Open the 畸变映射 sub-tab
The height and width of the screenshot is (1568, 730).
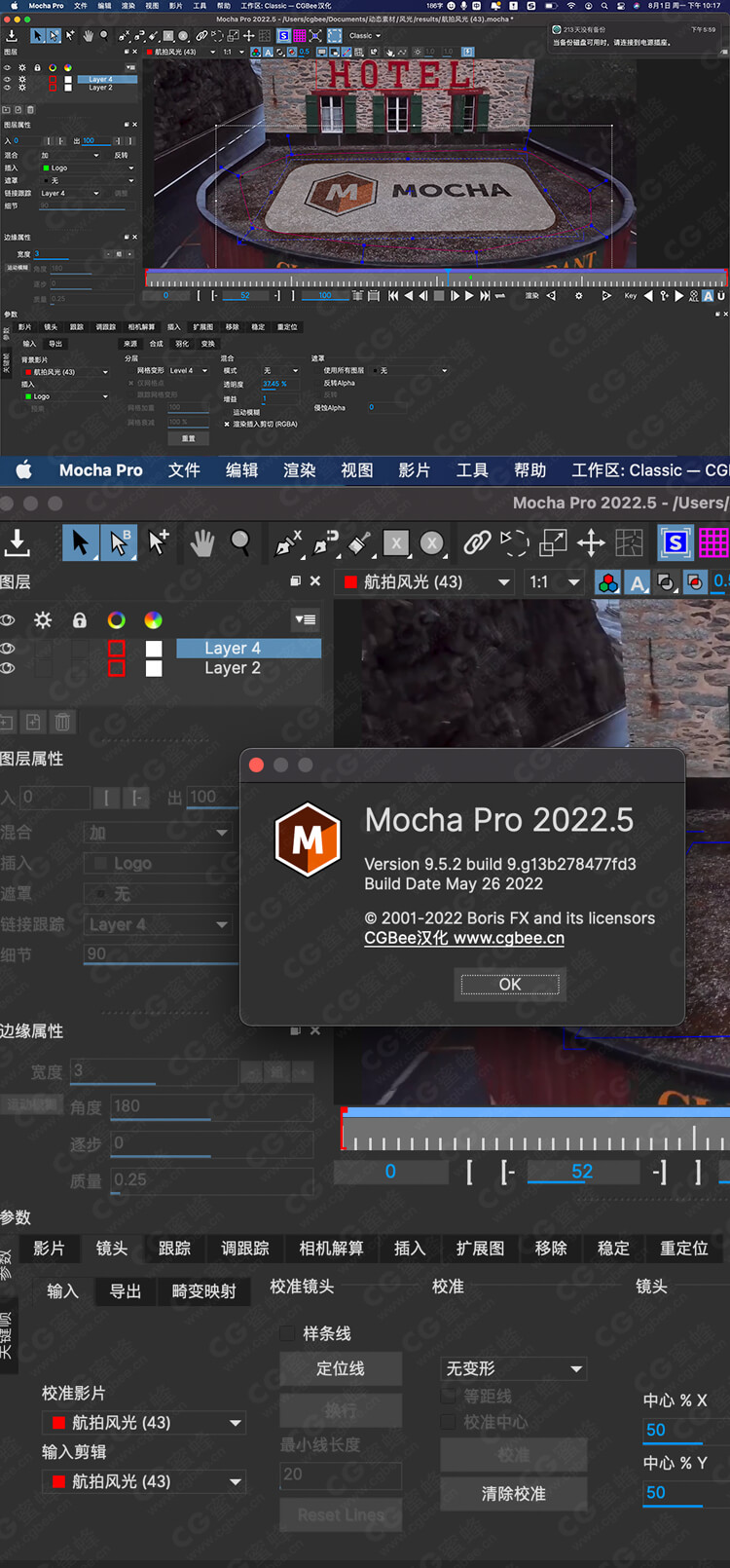(x=203, y=1291)
